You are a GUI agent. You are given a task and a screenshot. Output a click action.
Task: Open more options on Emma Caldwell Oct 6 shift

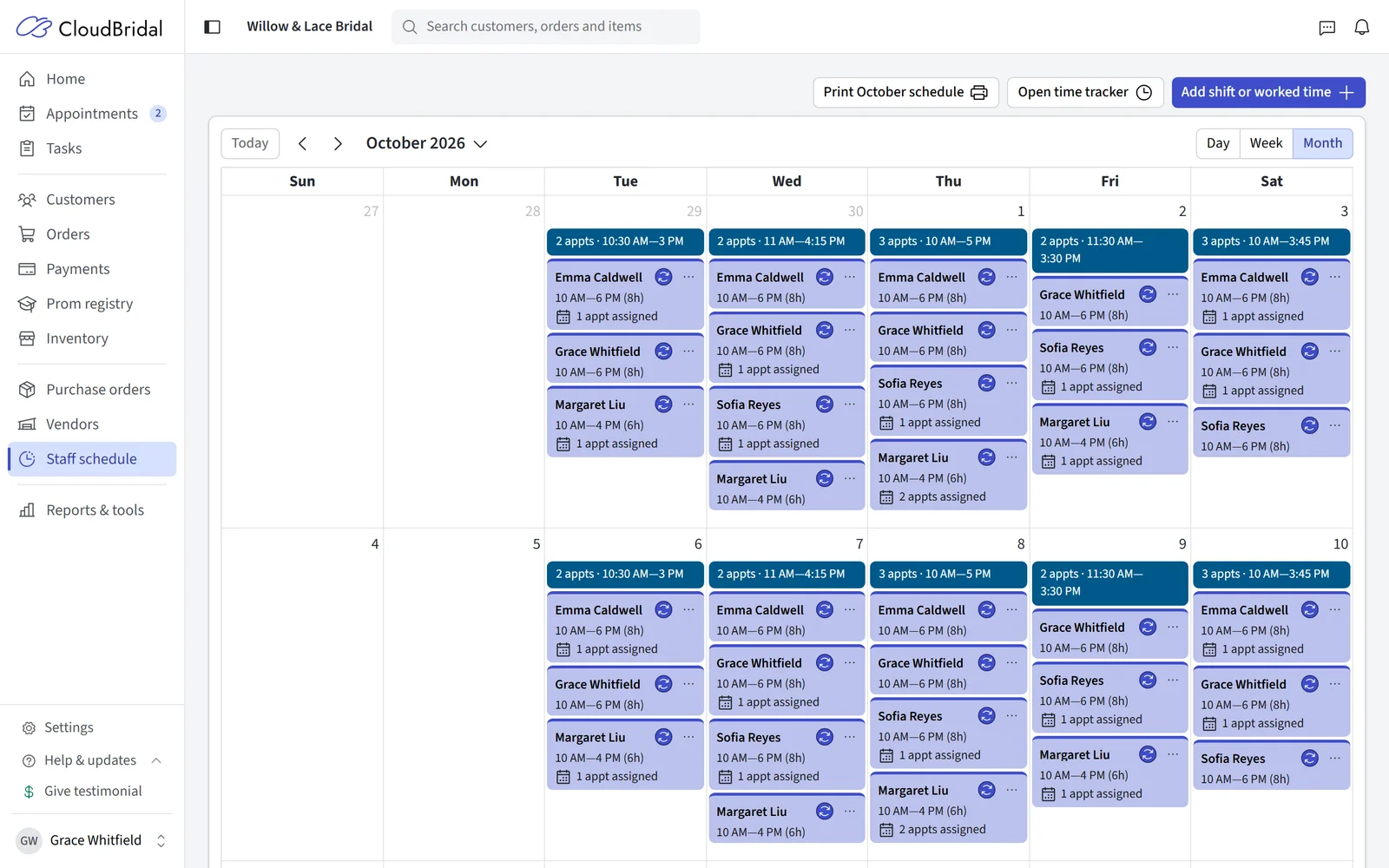coord(688,609)
